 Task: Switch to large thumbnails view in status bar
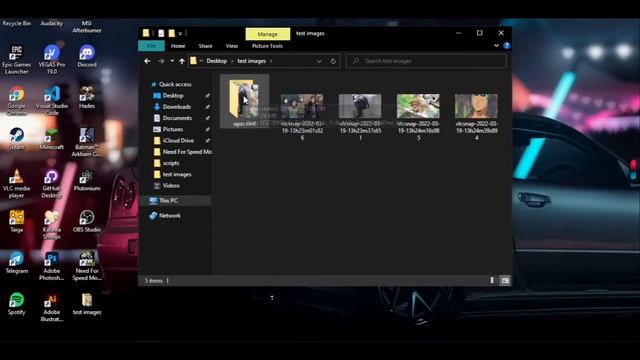505,280
